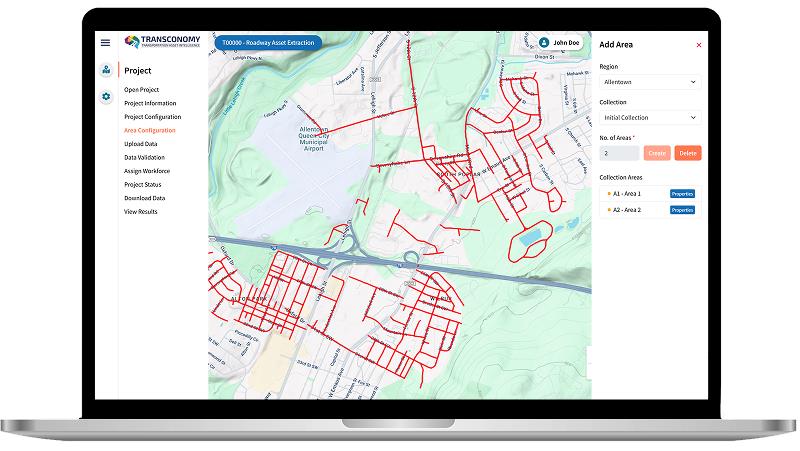
Task: Click the project map sidebar icon
Action: click(x=105, y=70)
